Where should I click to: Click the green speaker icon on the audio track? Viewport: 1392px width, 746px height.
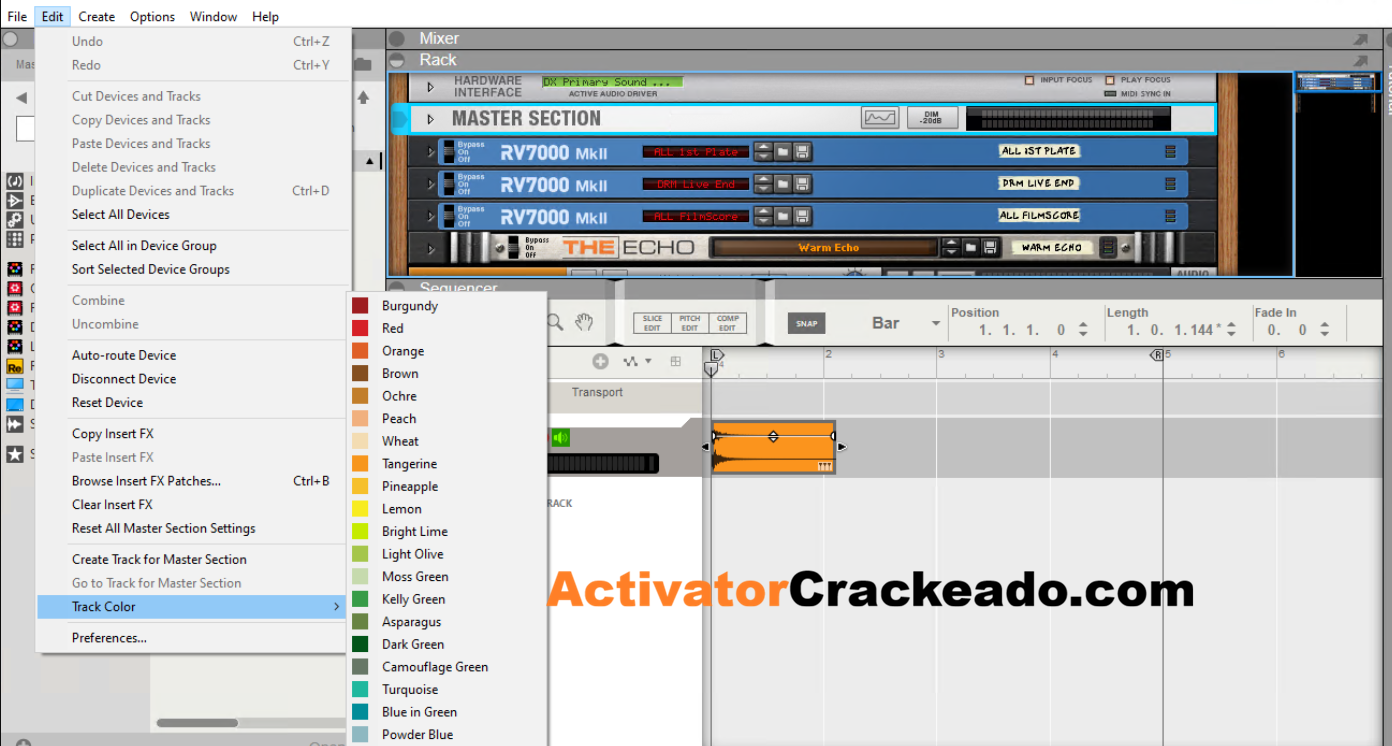pyautogui.click(x=560, y=438)
